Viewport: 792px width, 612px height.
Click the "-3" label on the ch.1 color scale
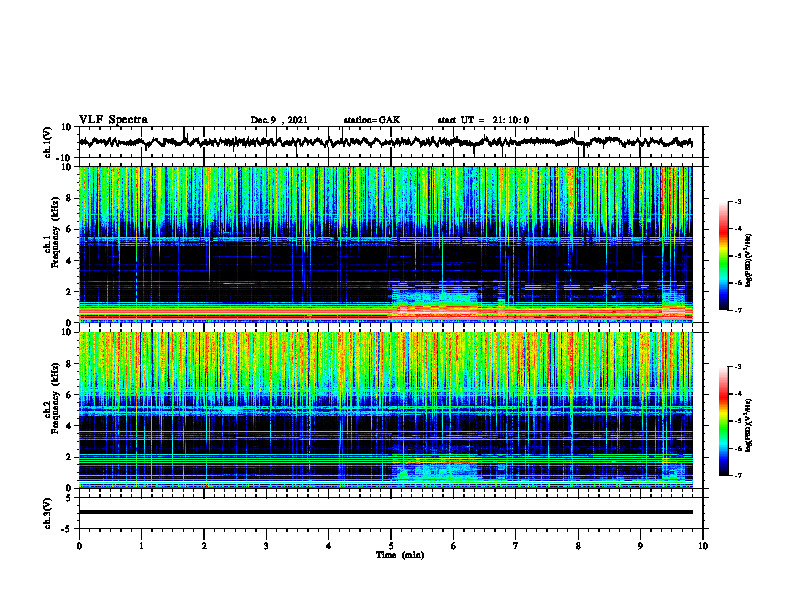738,201
